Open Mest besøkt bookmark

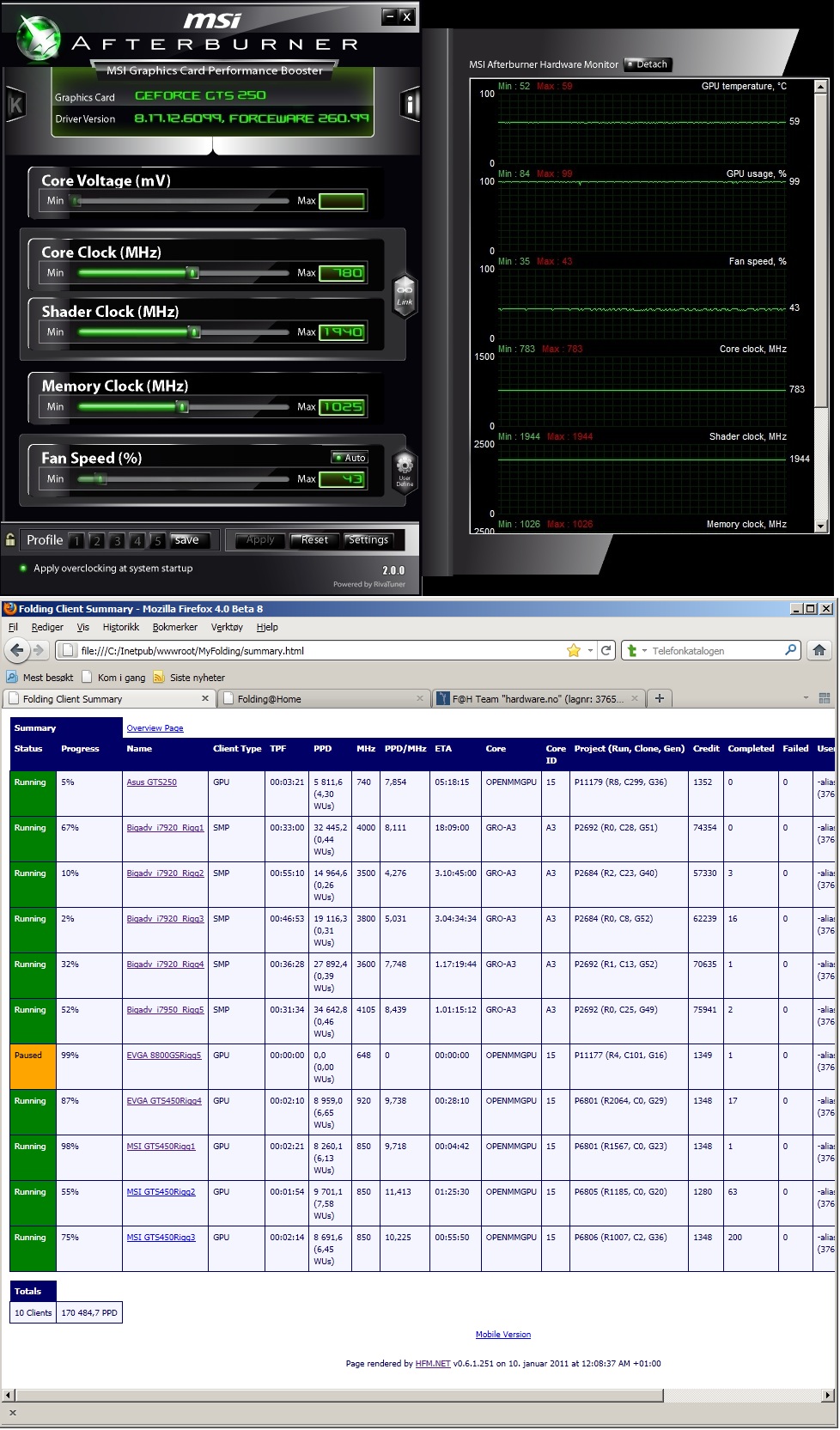[x=40, y=677]
